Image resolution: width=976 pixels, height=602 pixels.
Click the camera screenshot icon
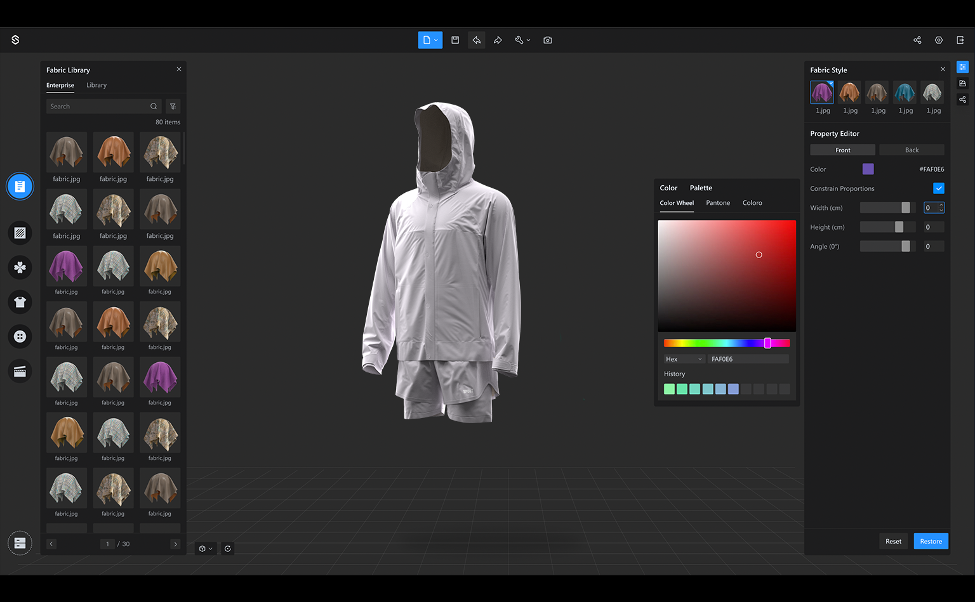click(548, 40)
